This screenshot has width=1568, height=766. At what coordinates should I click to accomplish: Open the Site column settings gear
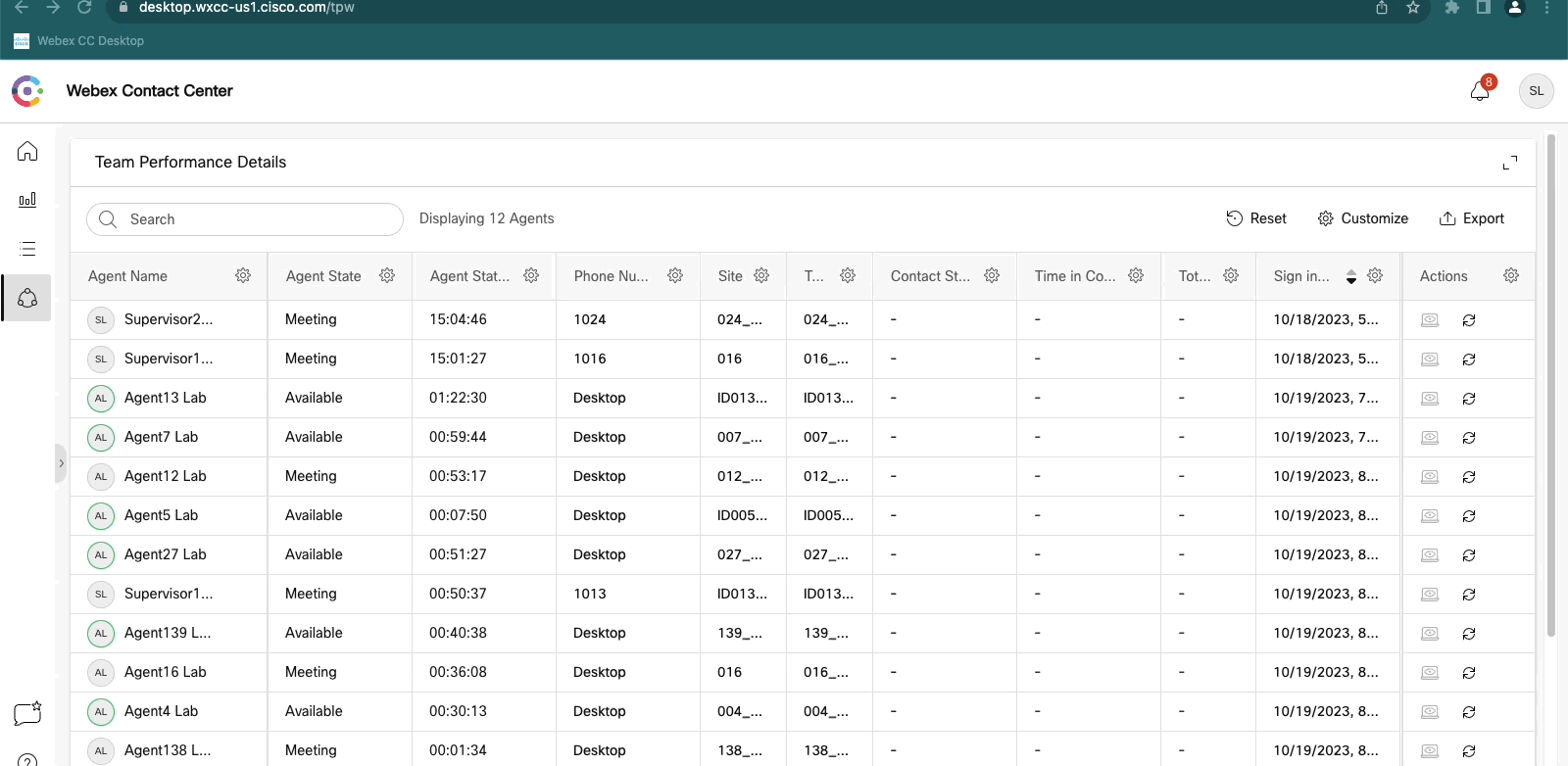pyautogui.click(x=761, y=276)
